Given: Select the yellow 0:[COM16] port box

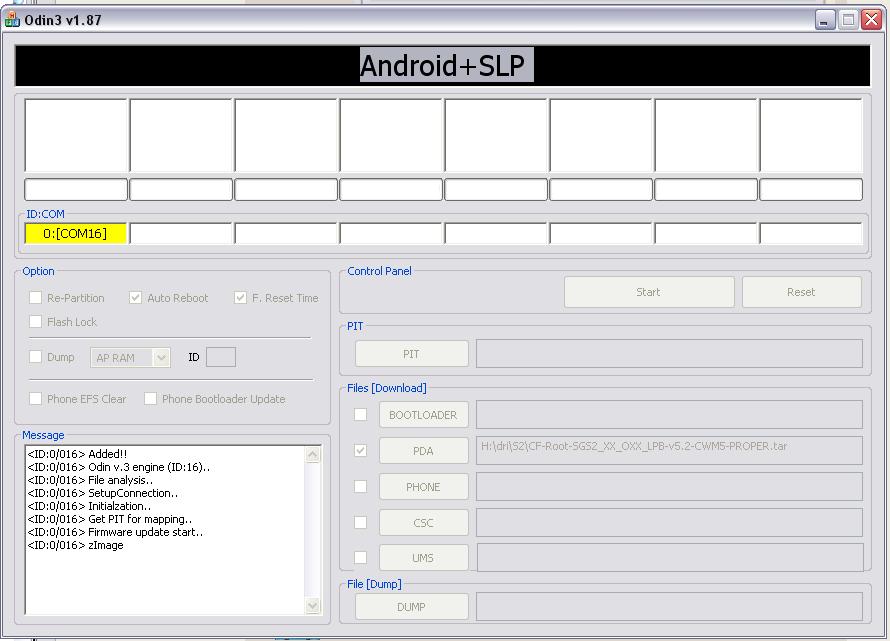Looking at the screenshot, I should [75, 233].
